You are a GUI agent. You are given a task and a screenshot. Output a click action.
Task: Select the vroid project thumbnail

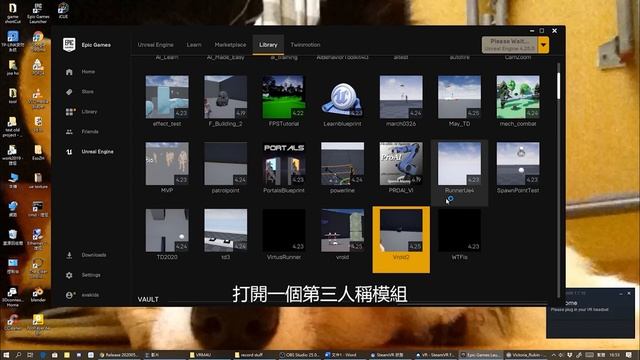click(342, 231)
